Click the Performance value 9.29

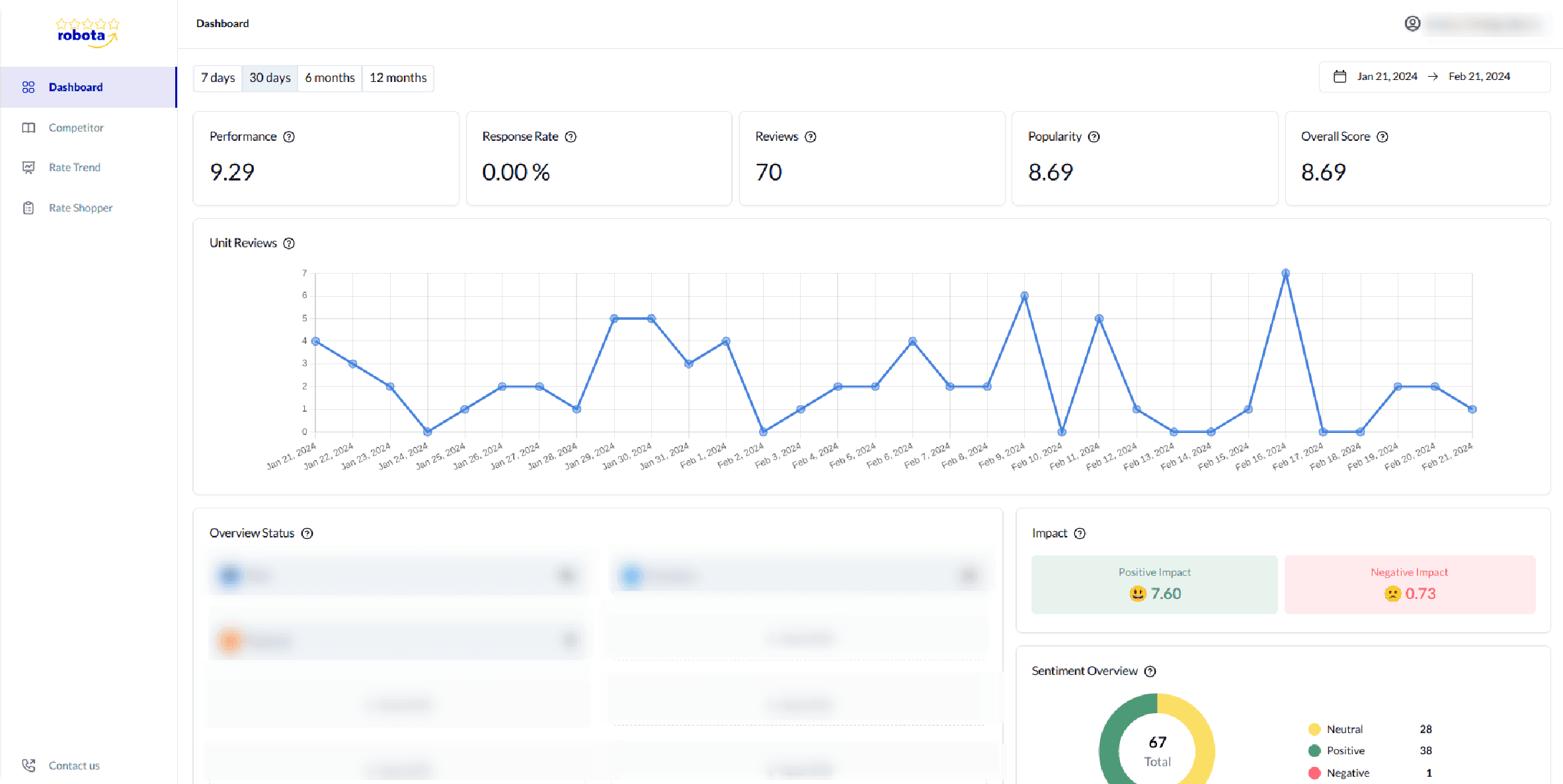(232, 173)
